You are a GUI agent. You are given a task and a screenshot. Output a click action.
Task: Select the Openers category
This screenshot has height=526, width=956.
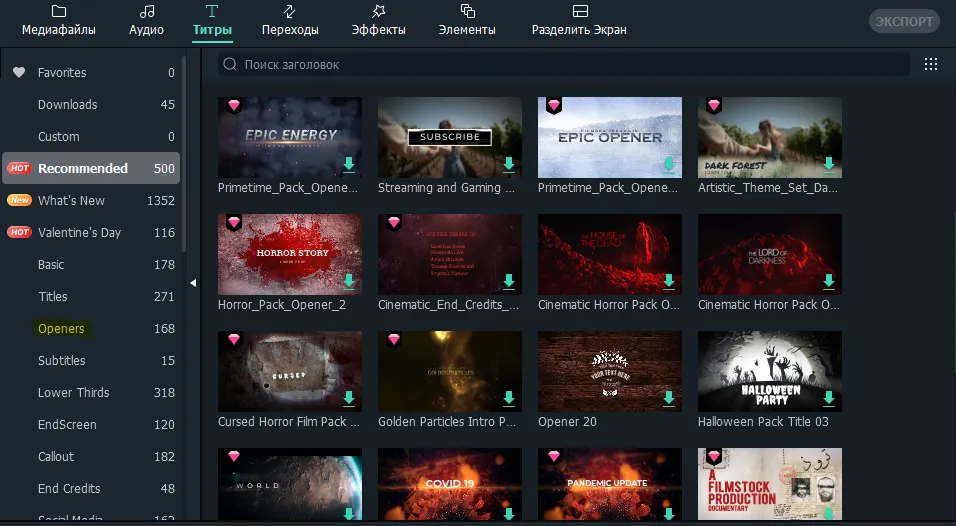[91, 329]
